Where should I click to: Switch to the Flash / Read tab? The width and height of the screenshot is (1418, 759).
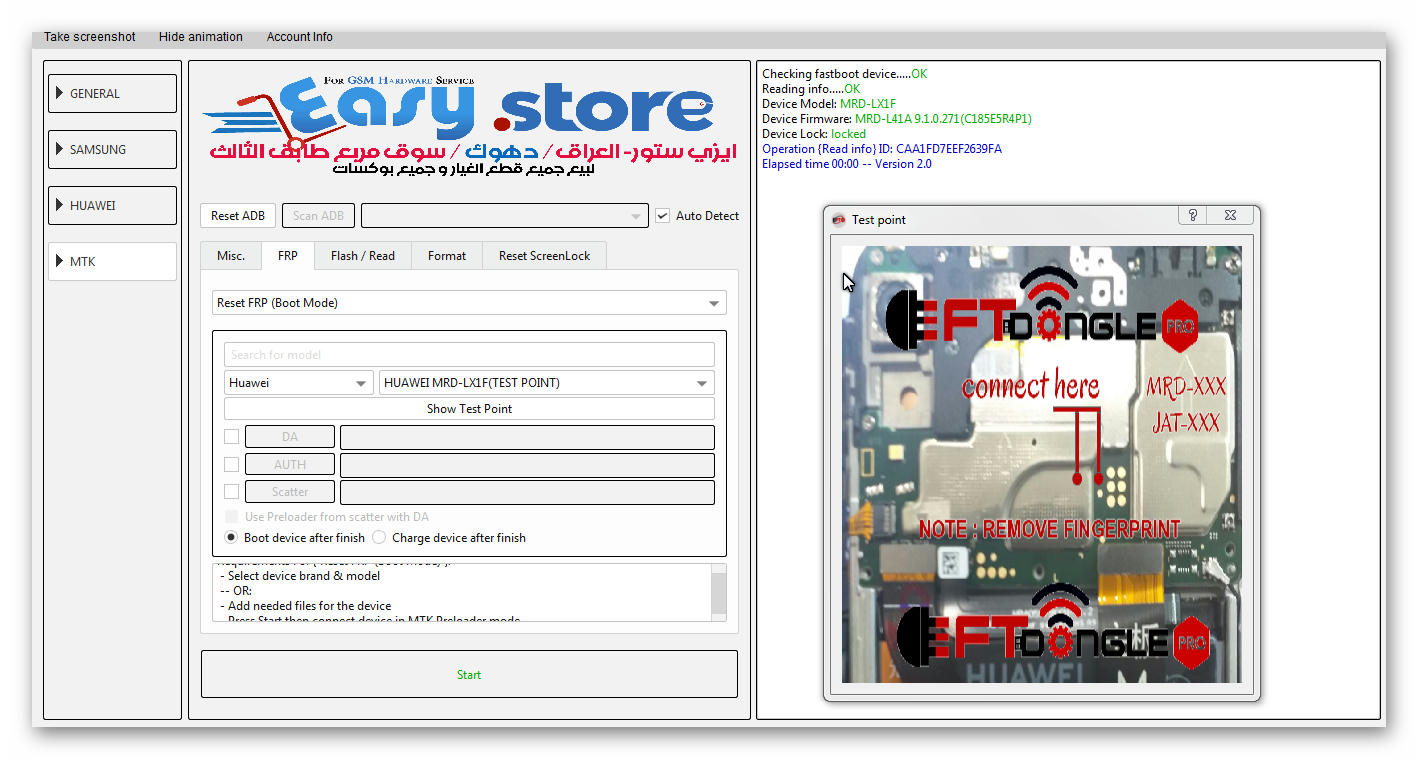[x=362, y=256]
